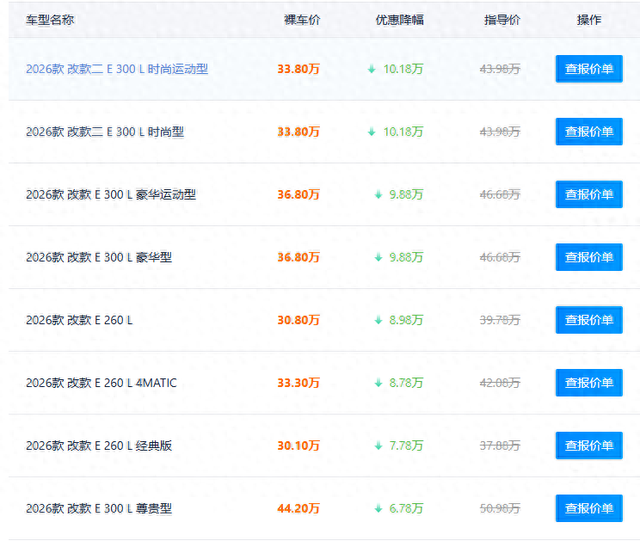Click guide price 42.08万

click(500, 383)
